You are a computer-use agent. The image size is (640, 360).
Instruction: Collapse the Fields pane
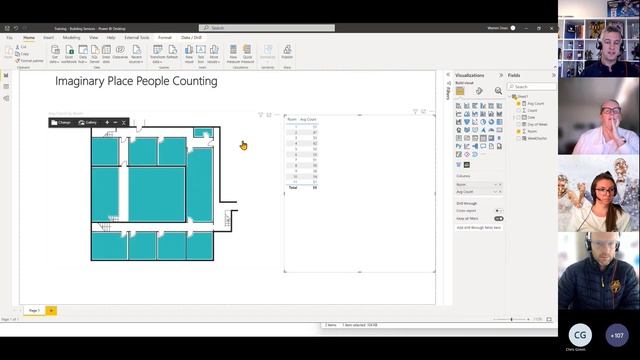click(553, 76)
